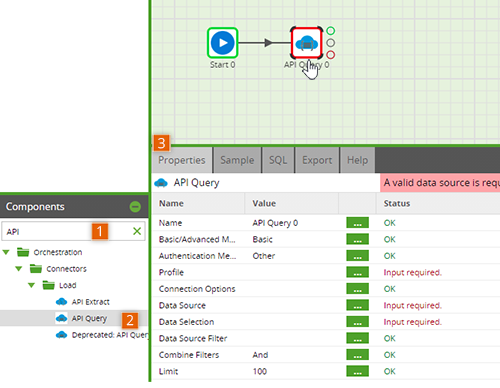
Task: Click the Orchestration folder icon
Action: pos(23,252)
